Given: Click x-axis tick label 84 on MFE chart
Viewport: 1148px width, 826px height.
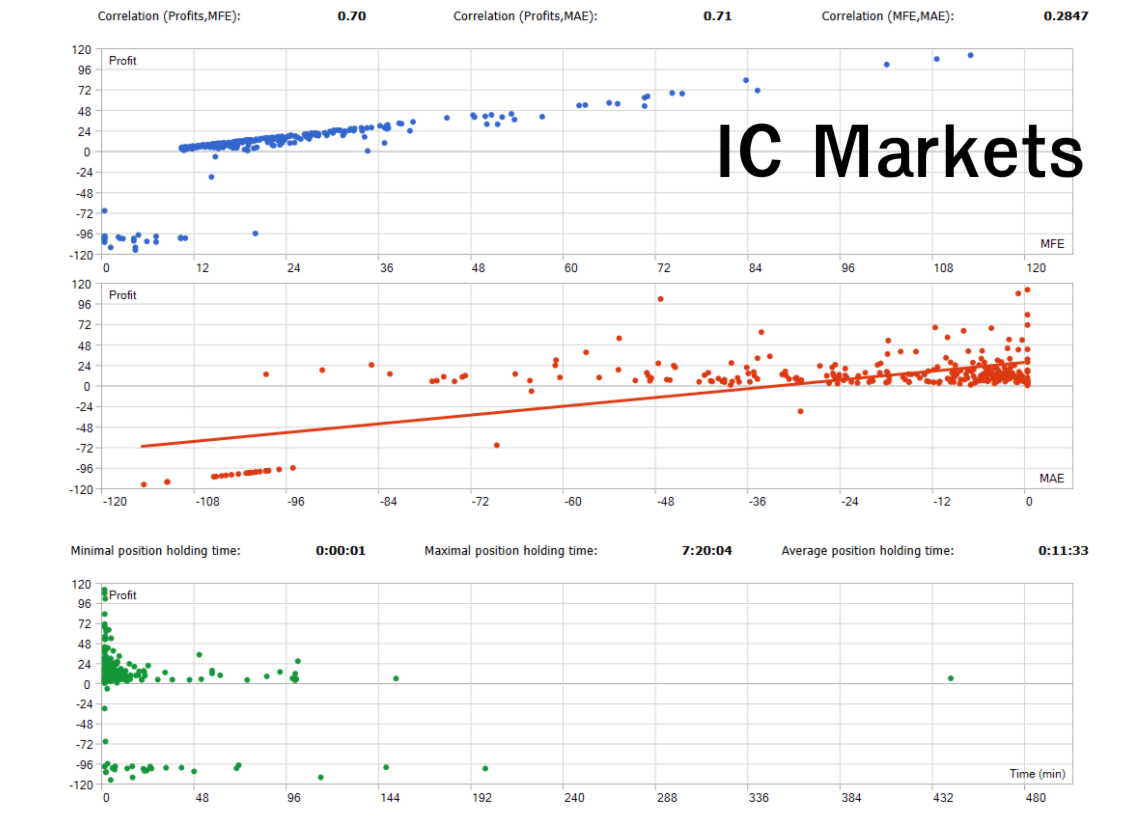Looking at the screenshot, I should [x=755, y=268].
